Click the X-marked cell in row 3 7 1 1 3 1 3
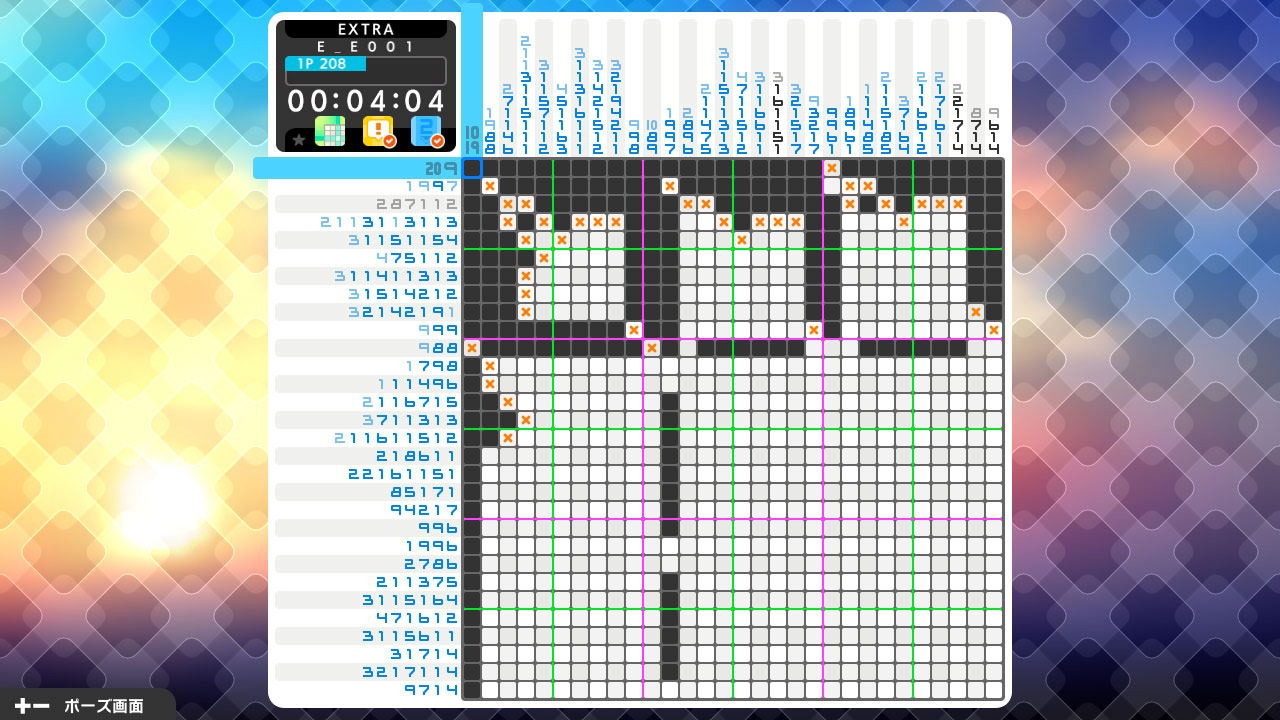The image size is (1280, 720). (x=526, y=420)
